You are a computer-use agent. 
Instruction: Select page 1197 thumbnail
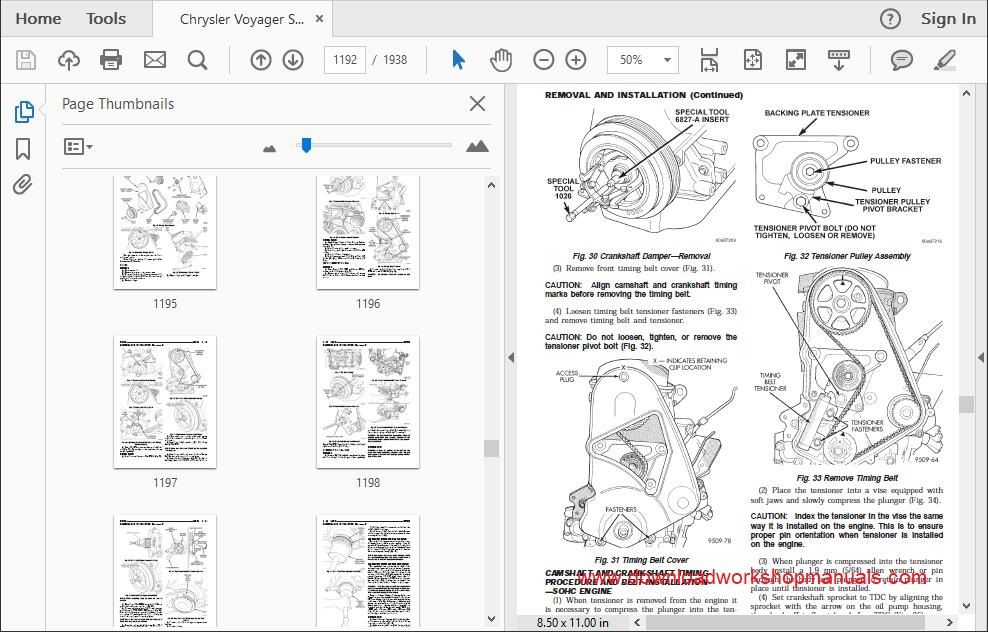click(165, 402)
